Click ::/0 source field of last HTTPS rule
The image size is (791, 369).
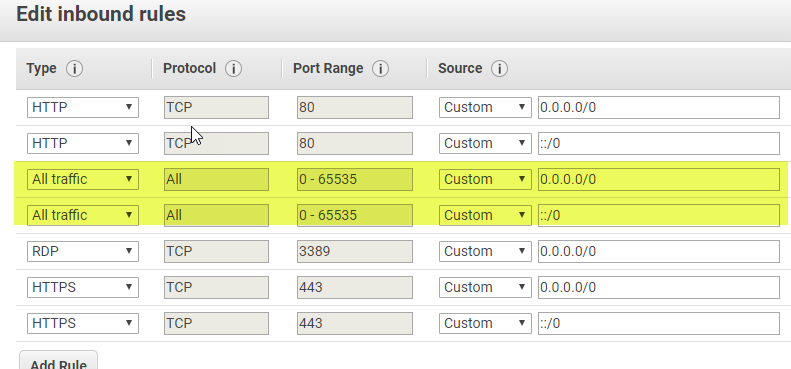tap(659, 323)
